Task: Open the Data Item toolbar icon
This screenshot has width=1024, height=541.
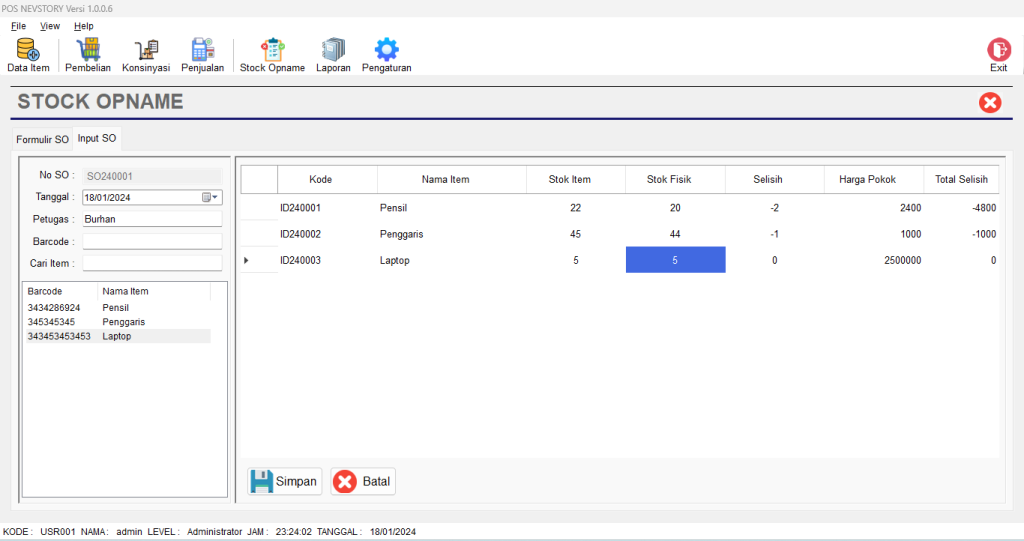Action: [x=28, y=55]
